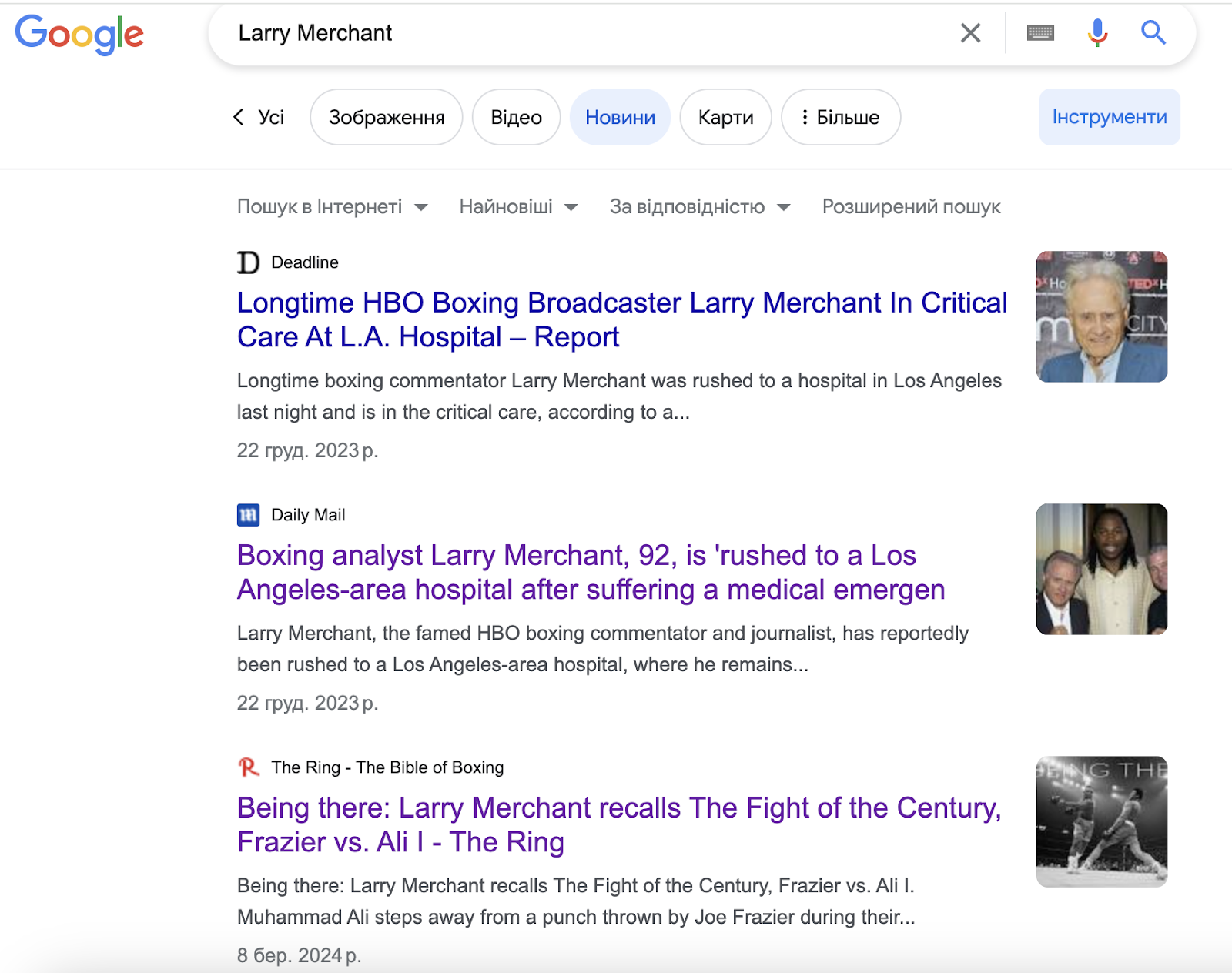This screenshot has width=1232, height=973.
Task: Toggle the Інструменти button
Action: 1110,117
